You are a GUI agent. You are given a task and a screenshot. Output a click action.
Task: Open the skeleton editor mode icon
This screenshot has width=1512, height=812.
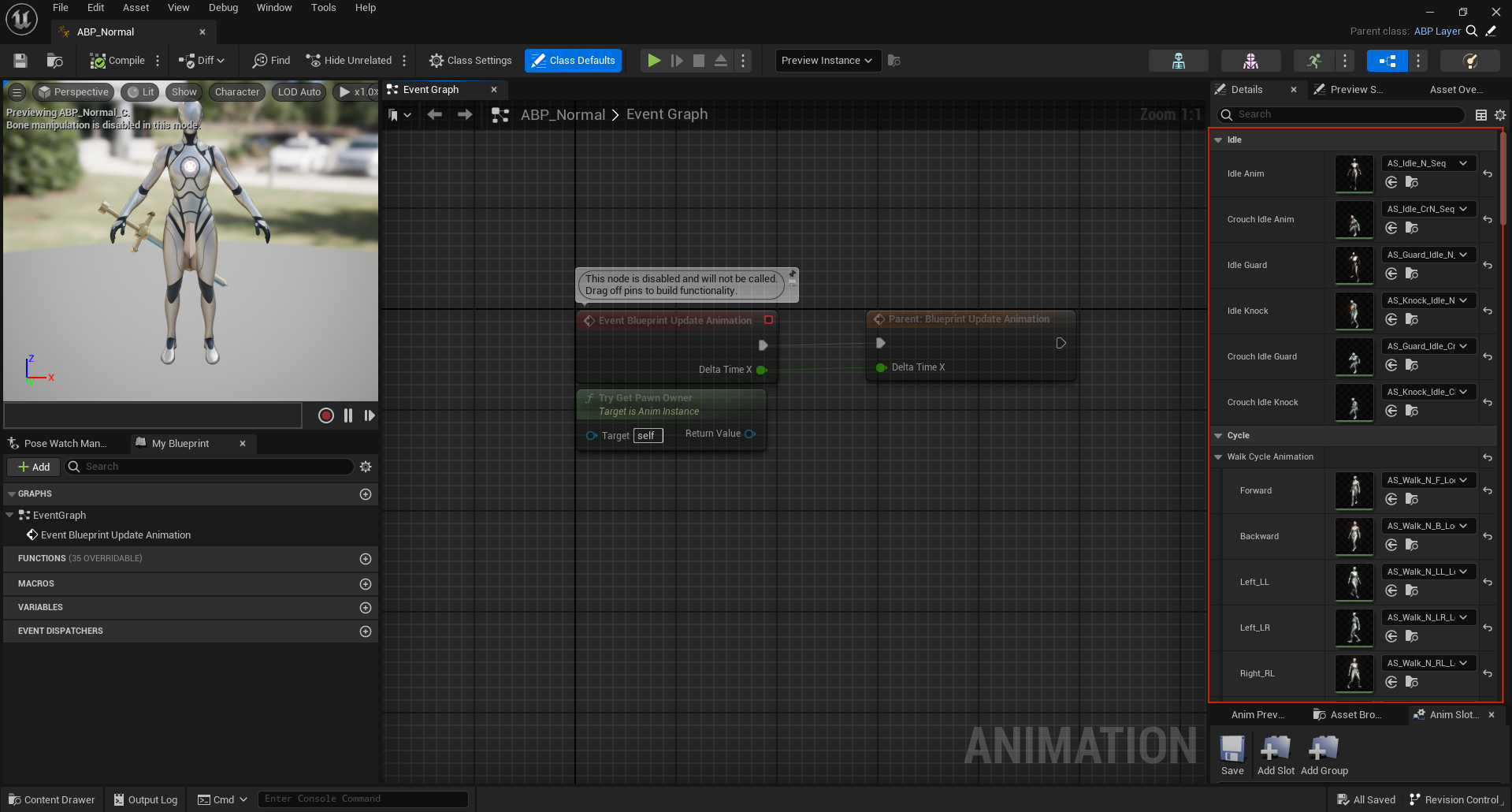(1179, 61)
